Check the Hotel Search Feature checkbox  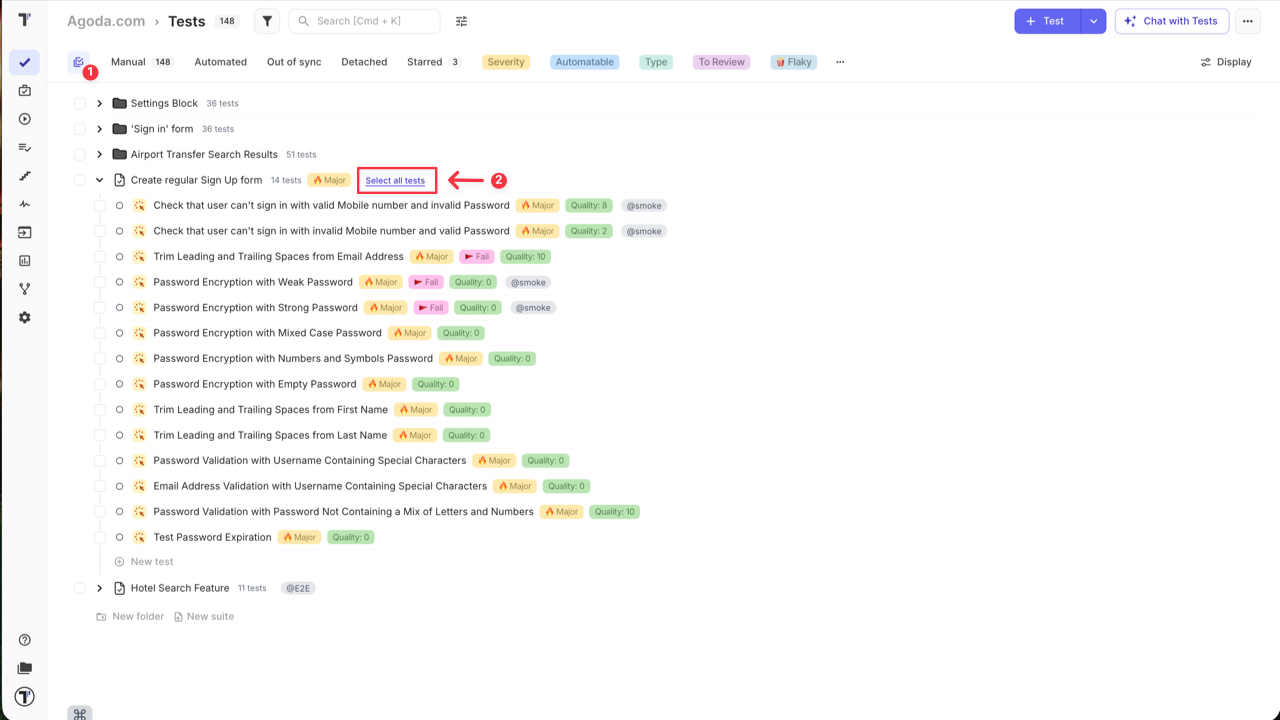[x=79, y=588]
